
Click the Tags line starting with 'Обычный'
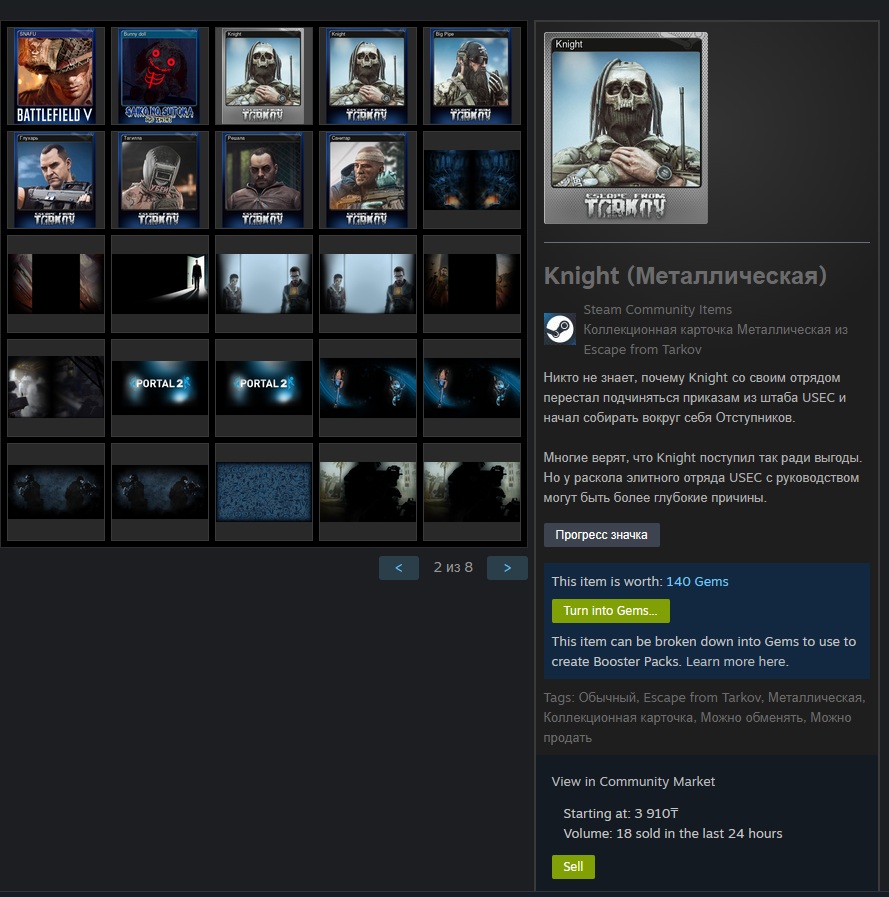coord(704,717)
